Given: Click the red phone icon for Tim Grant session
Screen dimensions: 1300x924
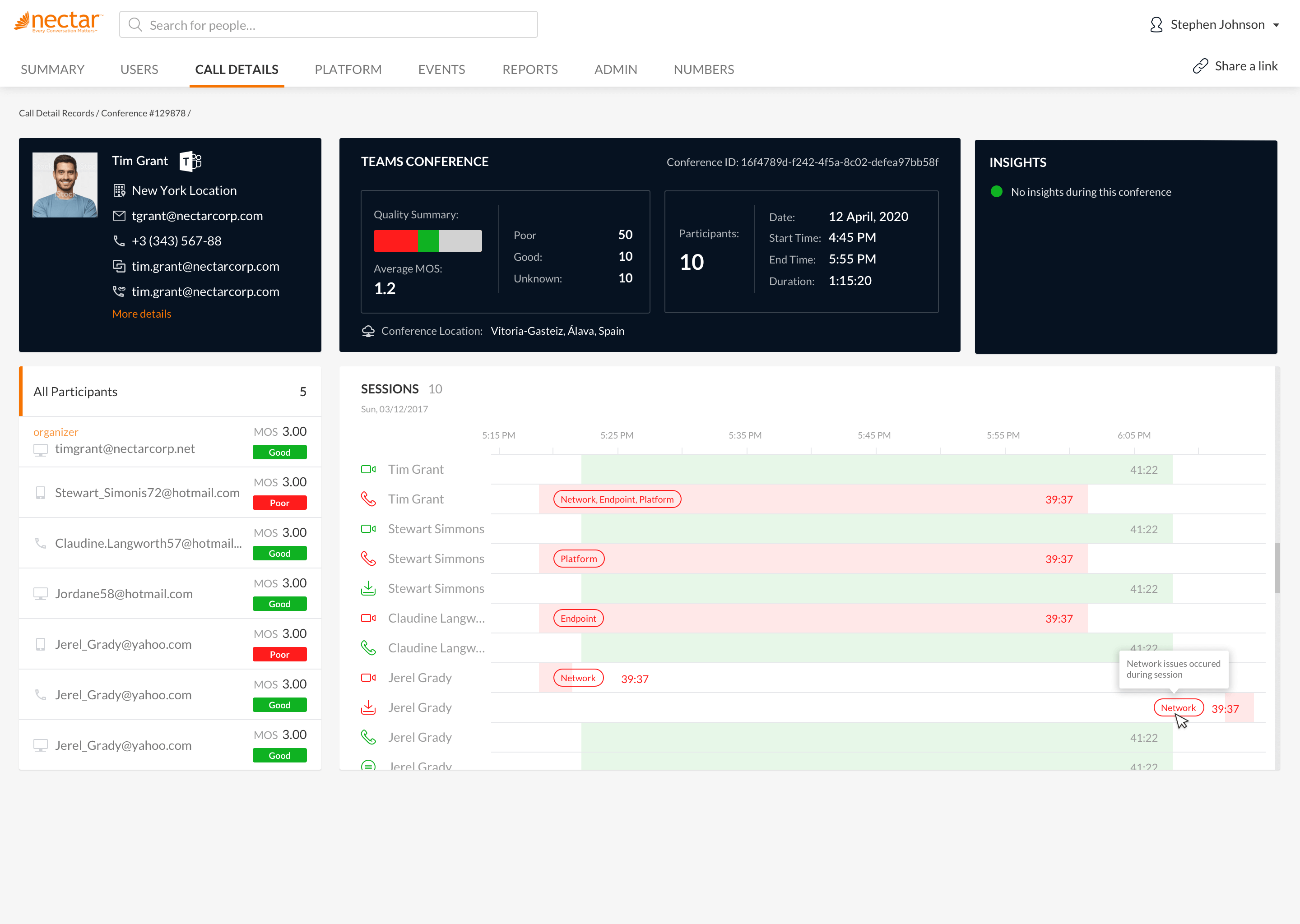Looking at the screenshot, I should (x=368, y=499).
